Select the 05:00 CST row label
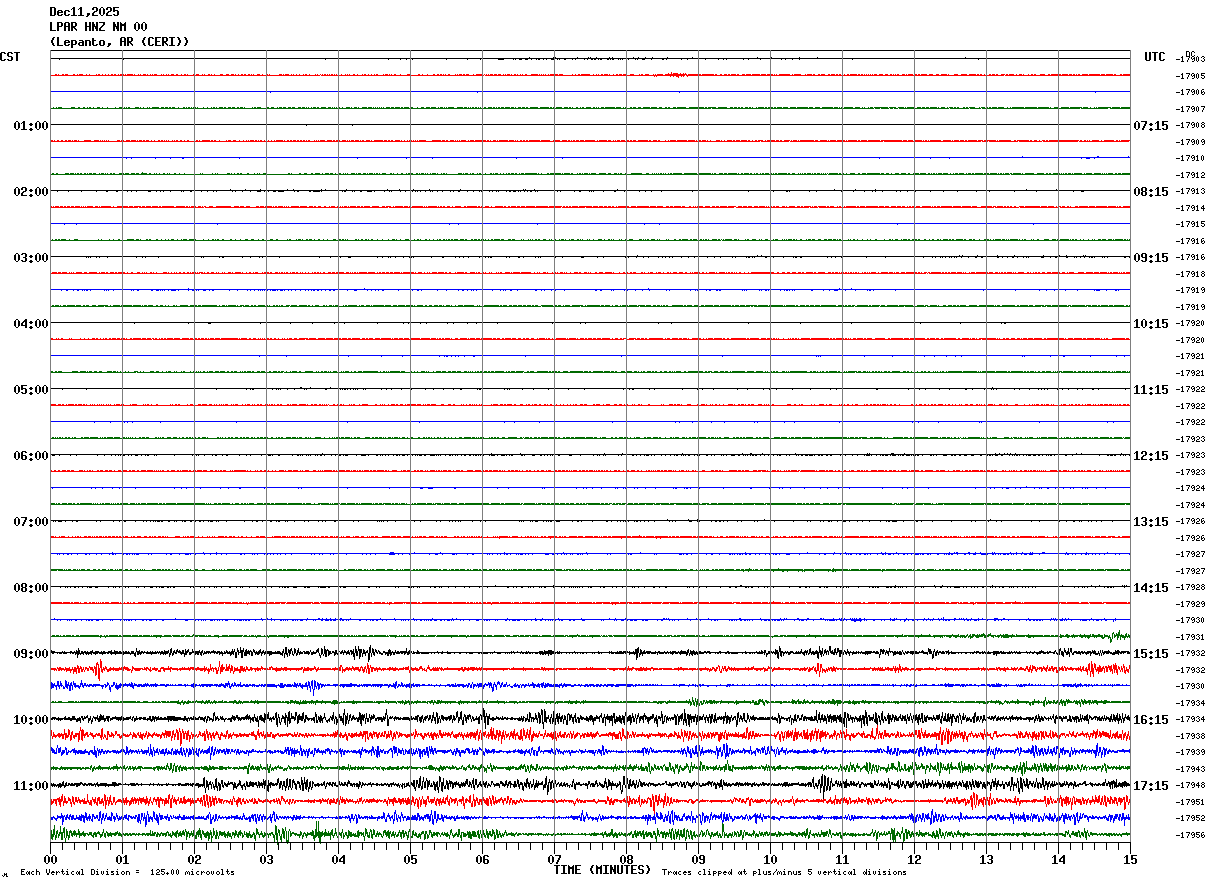Image resolution: width=1210 pixels, height=886 pixels. 31,390
